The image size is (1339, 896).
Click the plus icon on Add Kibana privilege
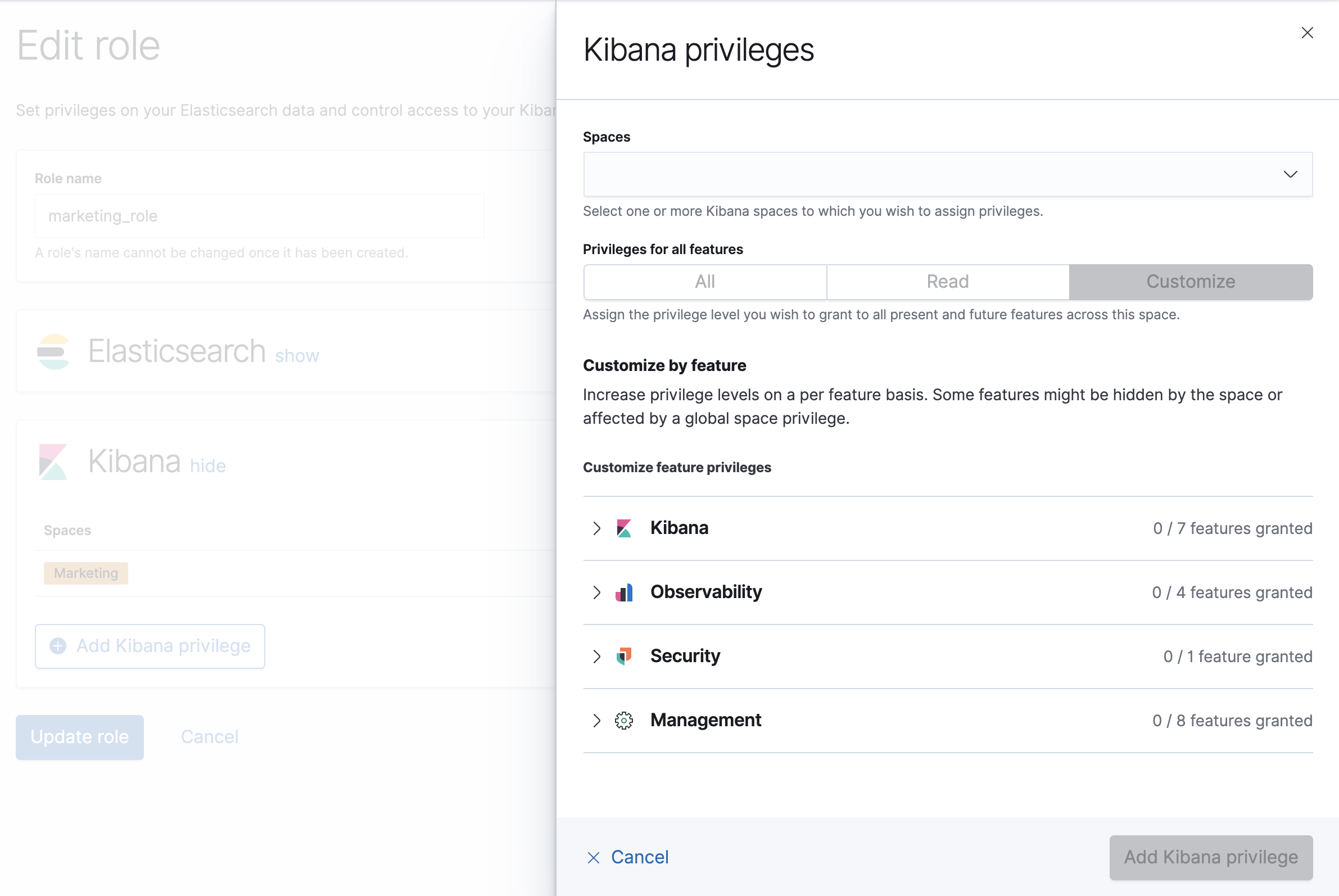pyautogui.click(x=58, y=646)
